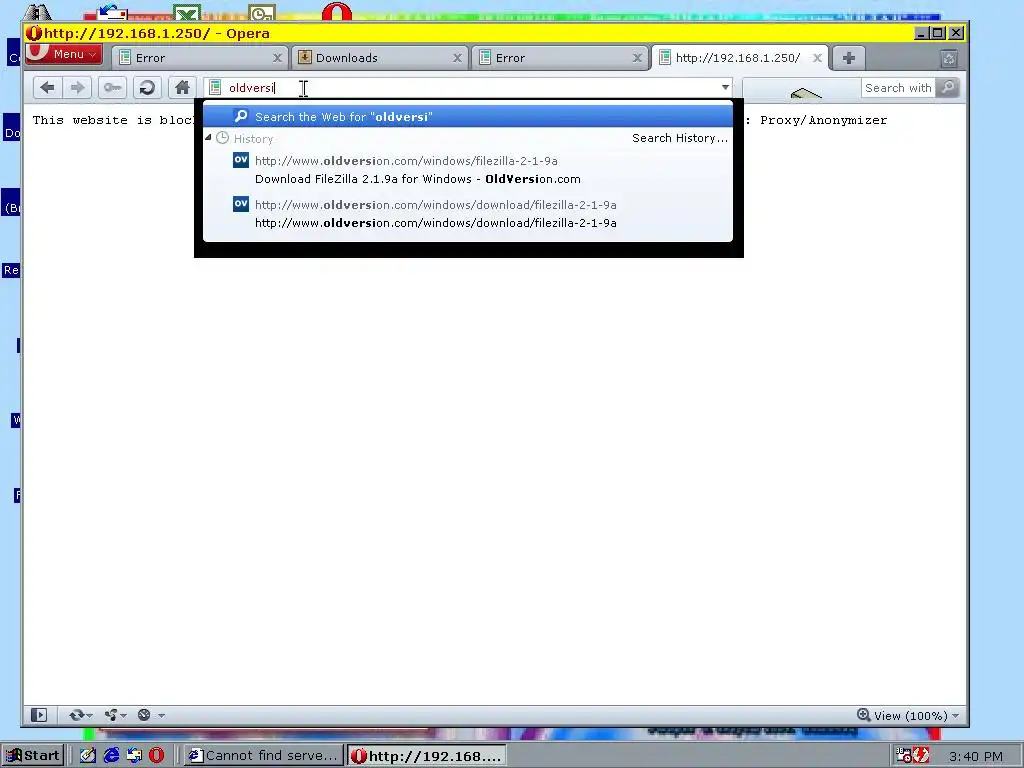Image resolution: width=1024 pixels, height=768 pixels.
Task: Close the 192.168.1.250 tab
Action: pyautogui.click(x=817, y=58)
